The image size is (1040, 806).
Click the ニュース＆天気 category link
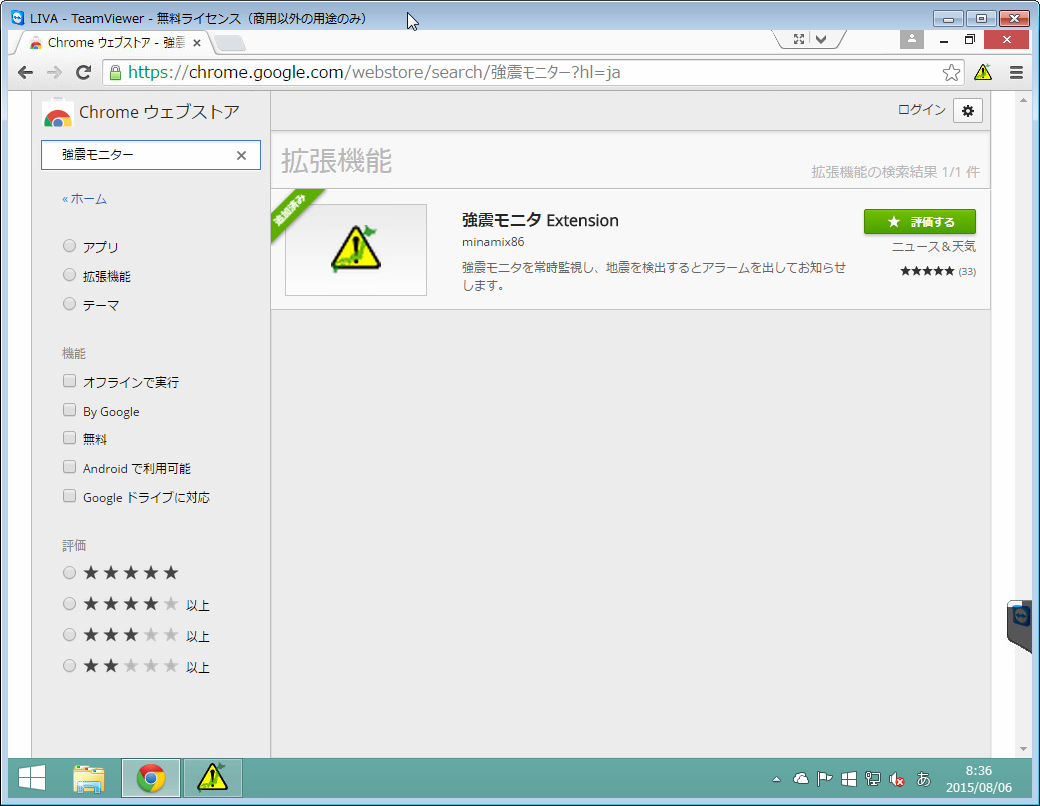point(933,247)
